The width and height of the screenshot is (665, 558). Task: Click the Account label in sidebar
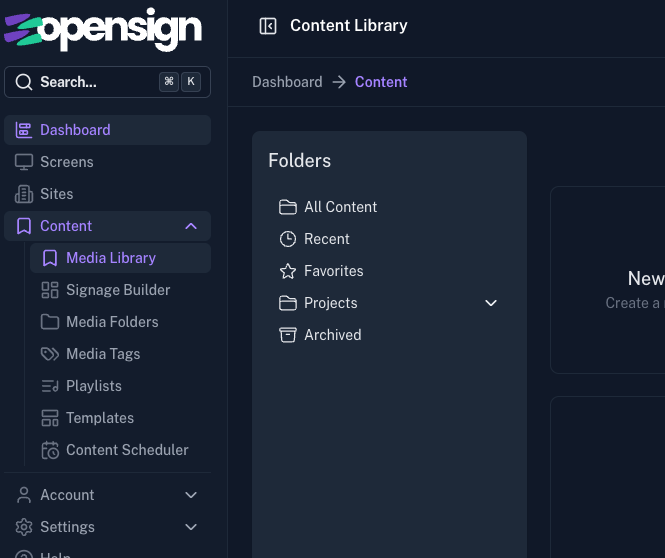coord(67,495)
